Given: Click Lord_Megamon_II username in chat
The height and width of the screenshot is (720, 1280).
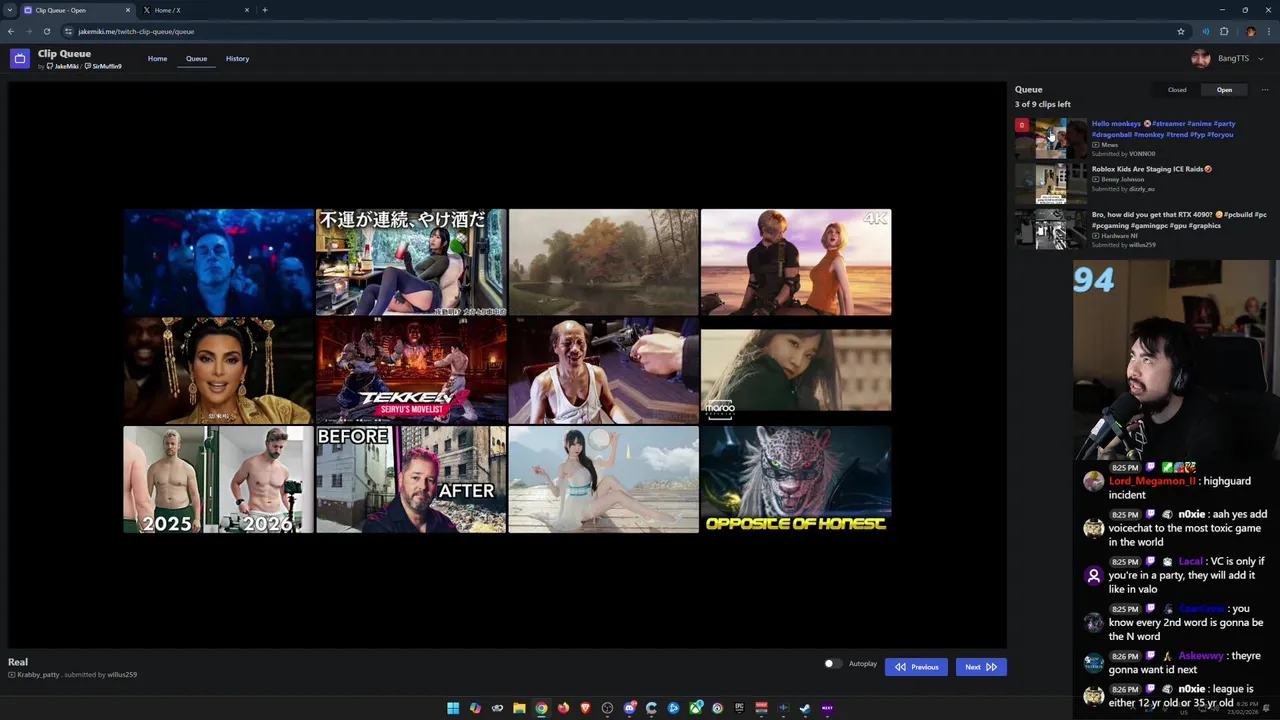Looking at the screenshot, I should tap(1152, 481).
